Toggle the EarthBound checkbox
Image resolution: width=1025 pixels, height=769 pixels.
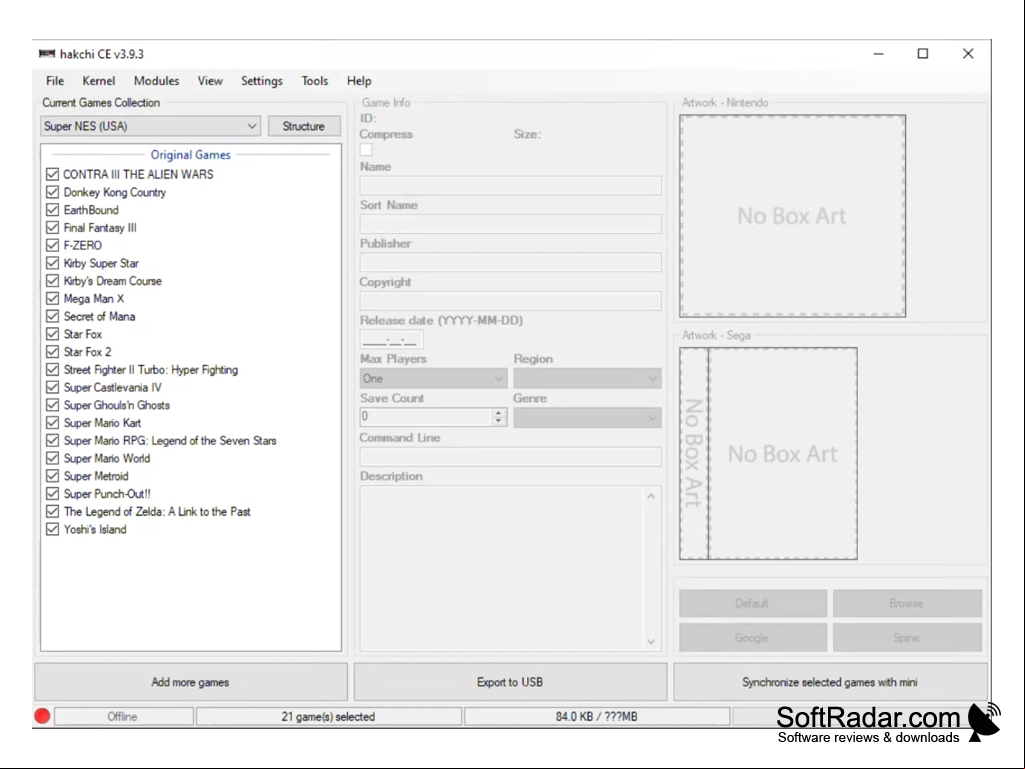tap(53, 210)
